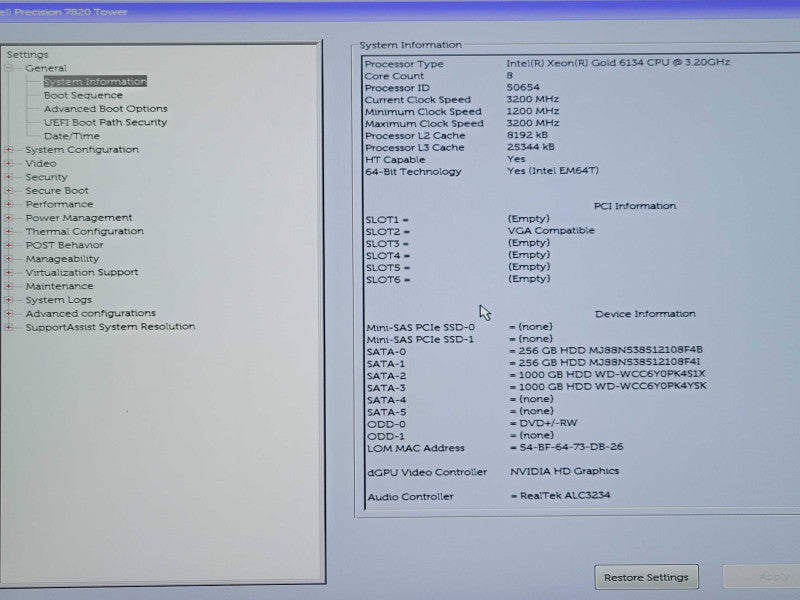Expand the System Logs group

coord(9,299)
